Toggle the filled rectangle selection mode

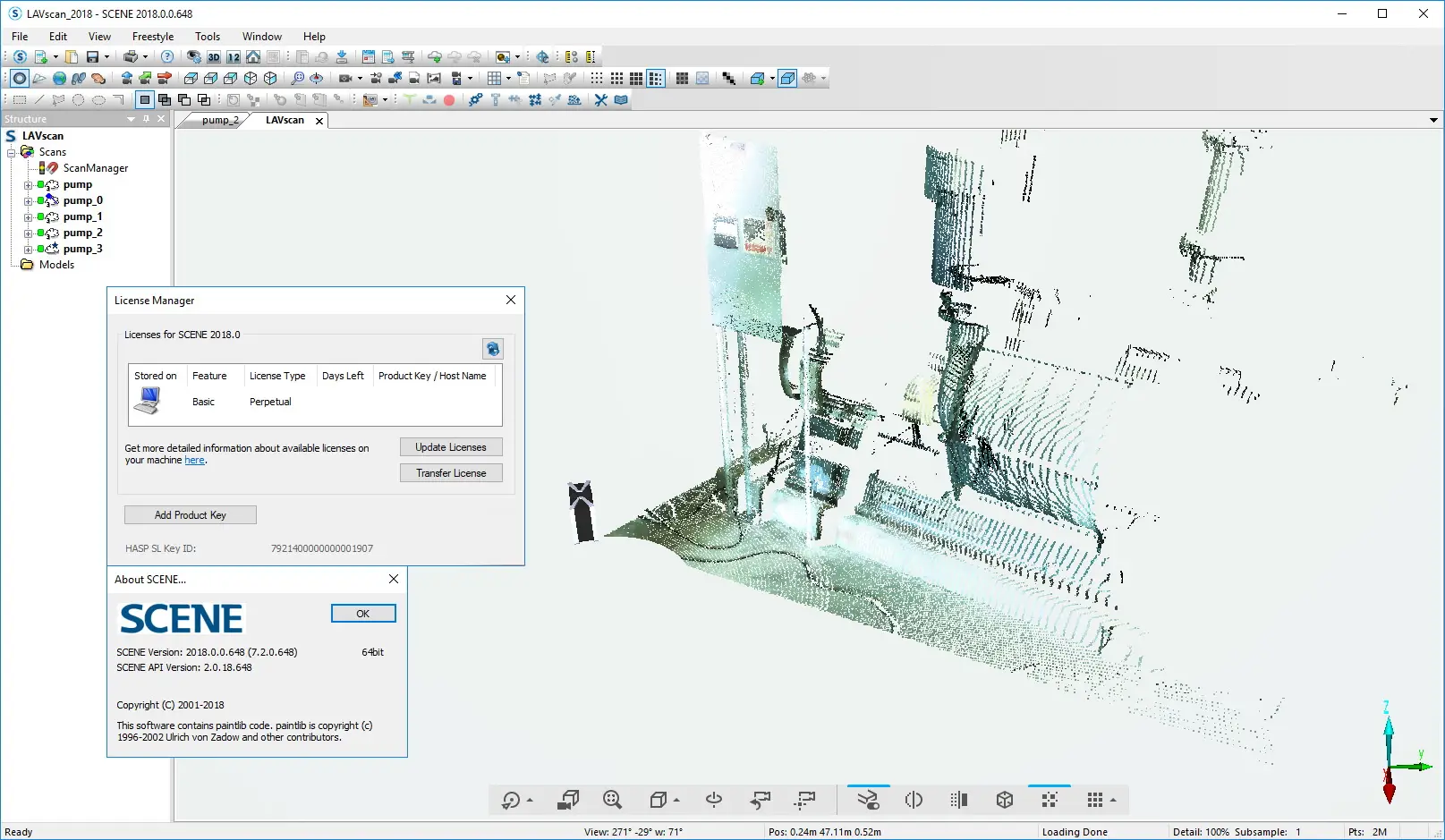(x=145, y=100)
